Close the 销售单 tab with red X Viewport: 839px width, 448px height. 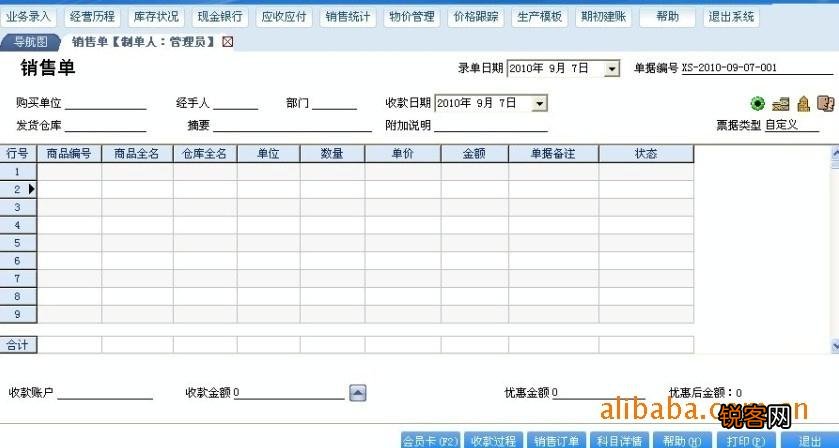tap(228, 42)
